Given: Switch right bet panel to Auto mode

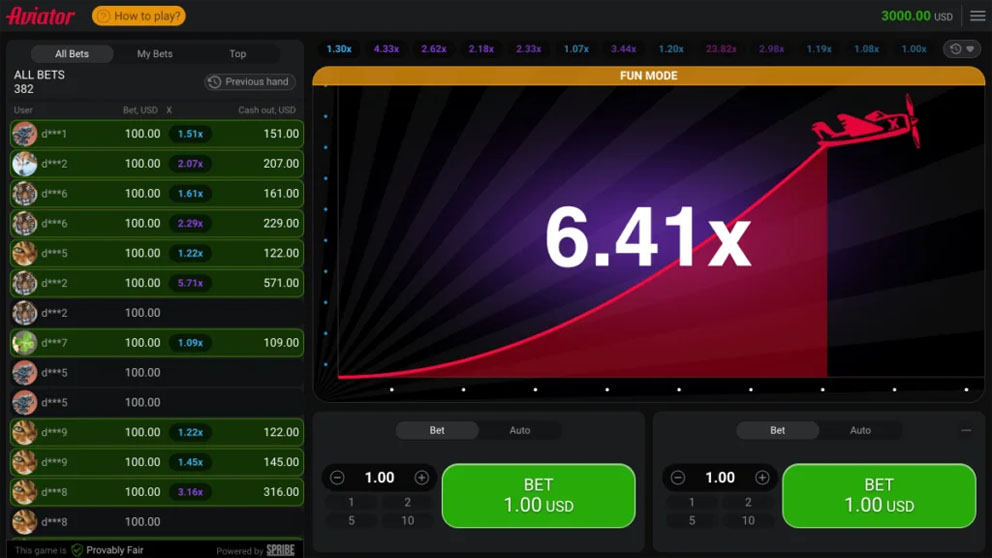Looking at the screenshot, I should 860,430.
